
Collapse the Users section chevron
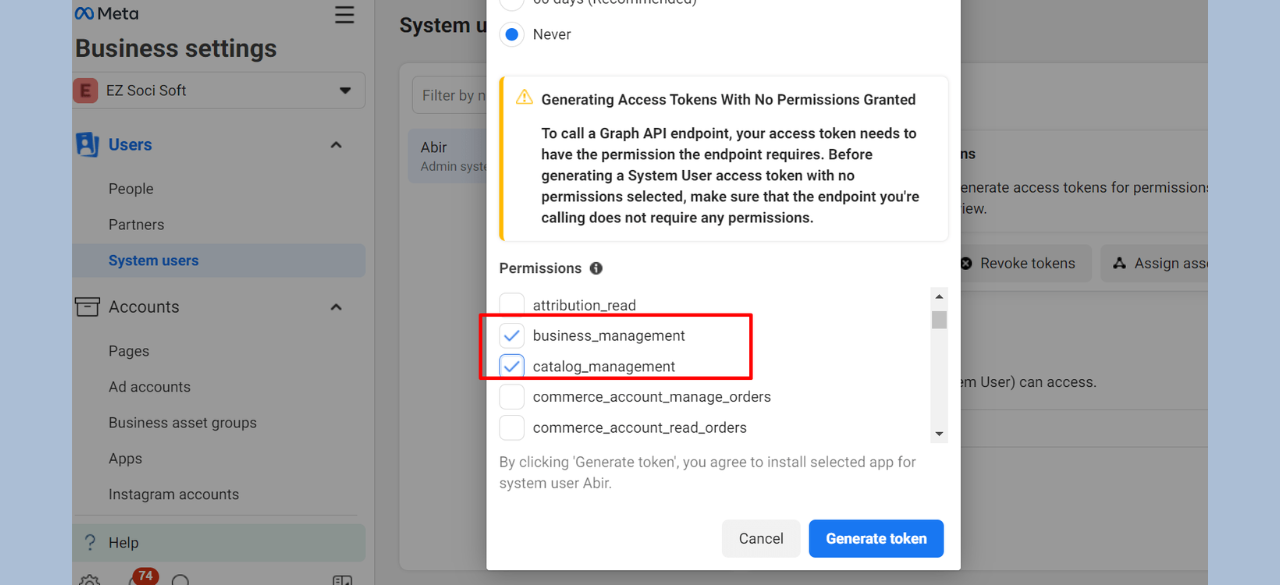pos(336,145)
